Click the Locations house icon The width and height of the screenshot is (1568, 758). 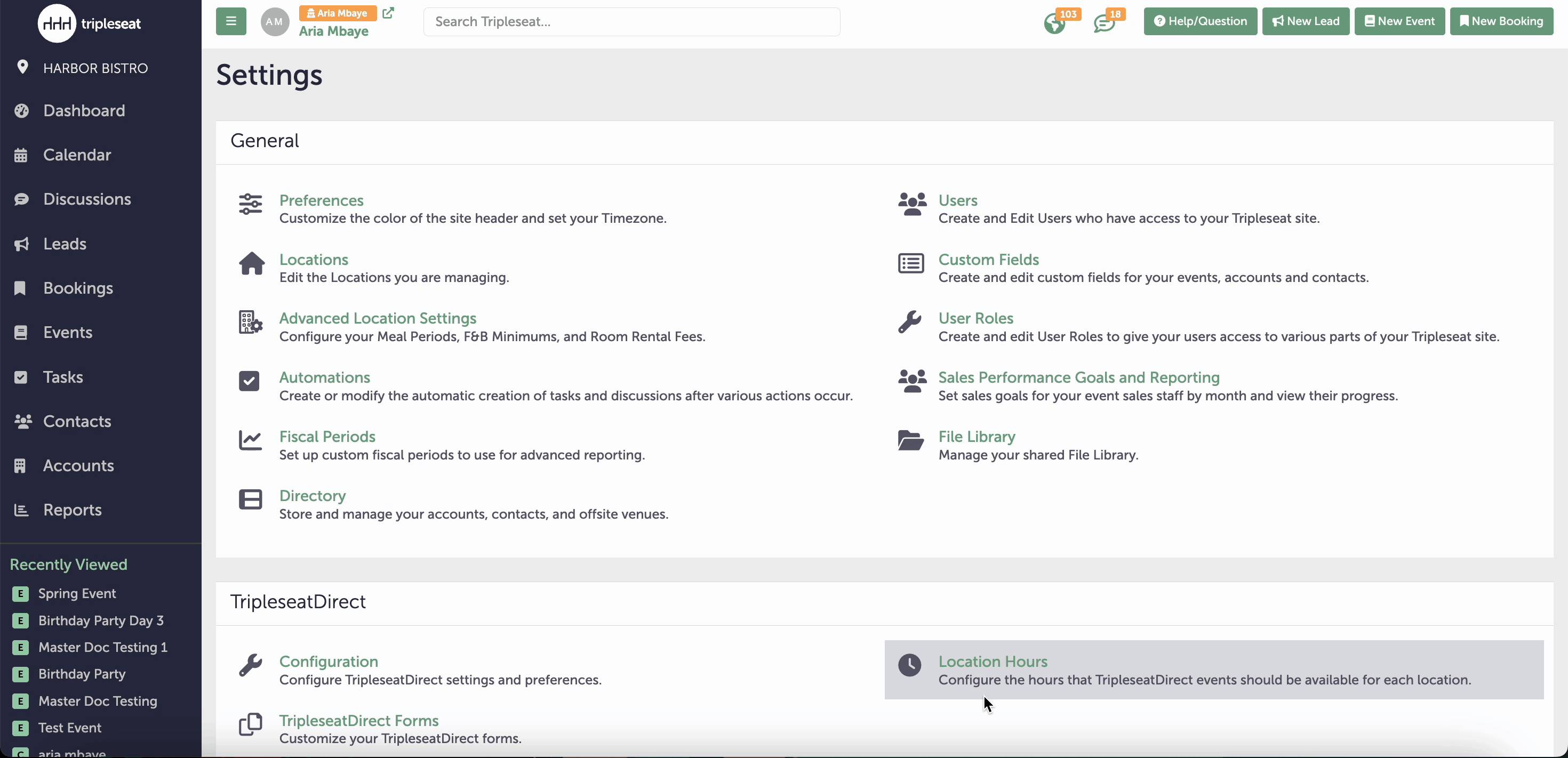point(251,263)
